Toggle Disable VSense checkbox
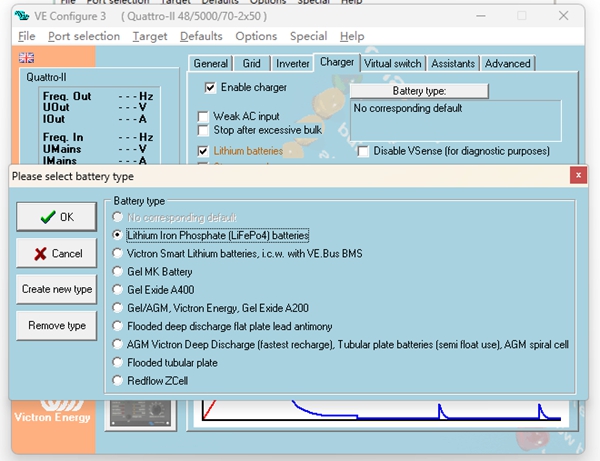 coord(363,151)
